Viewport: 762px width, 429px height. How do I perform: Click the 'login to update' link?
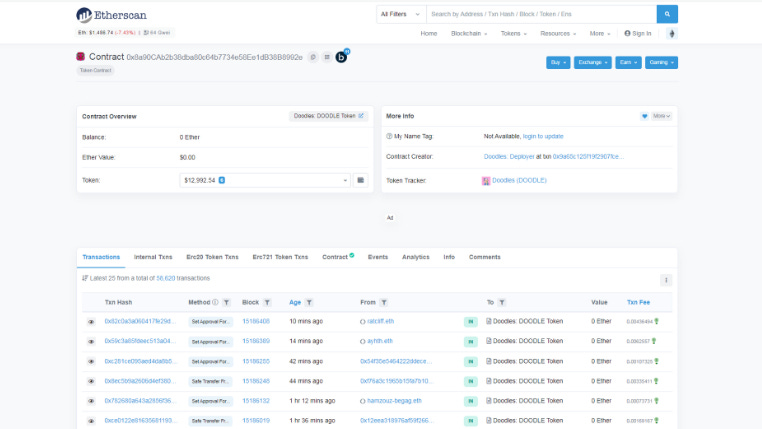point(543,137)
